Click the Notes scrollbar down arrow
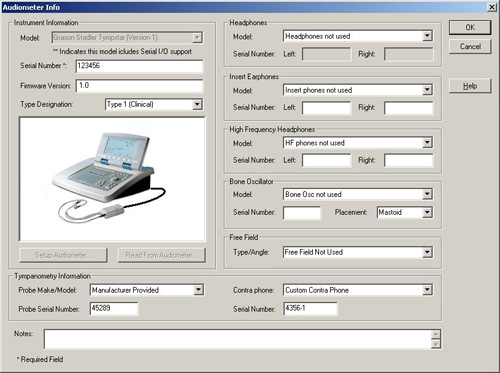This screenshot has width=500, height=373. click(x=436, y=344)
